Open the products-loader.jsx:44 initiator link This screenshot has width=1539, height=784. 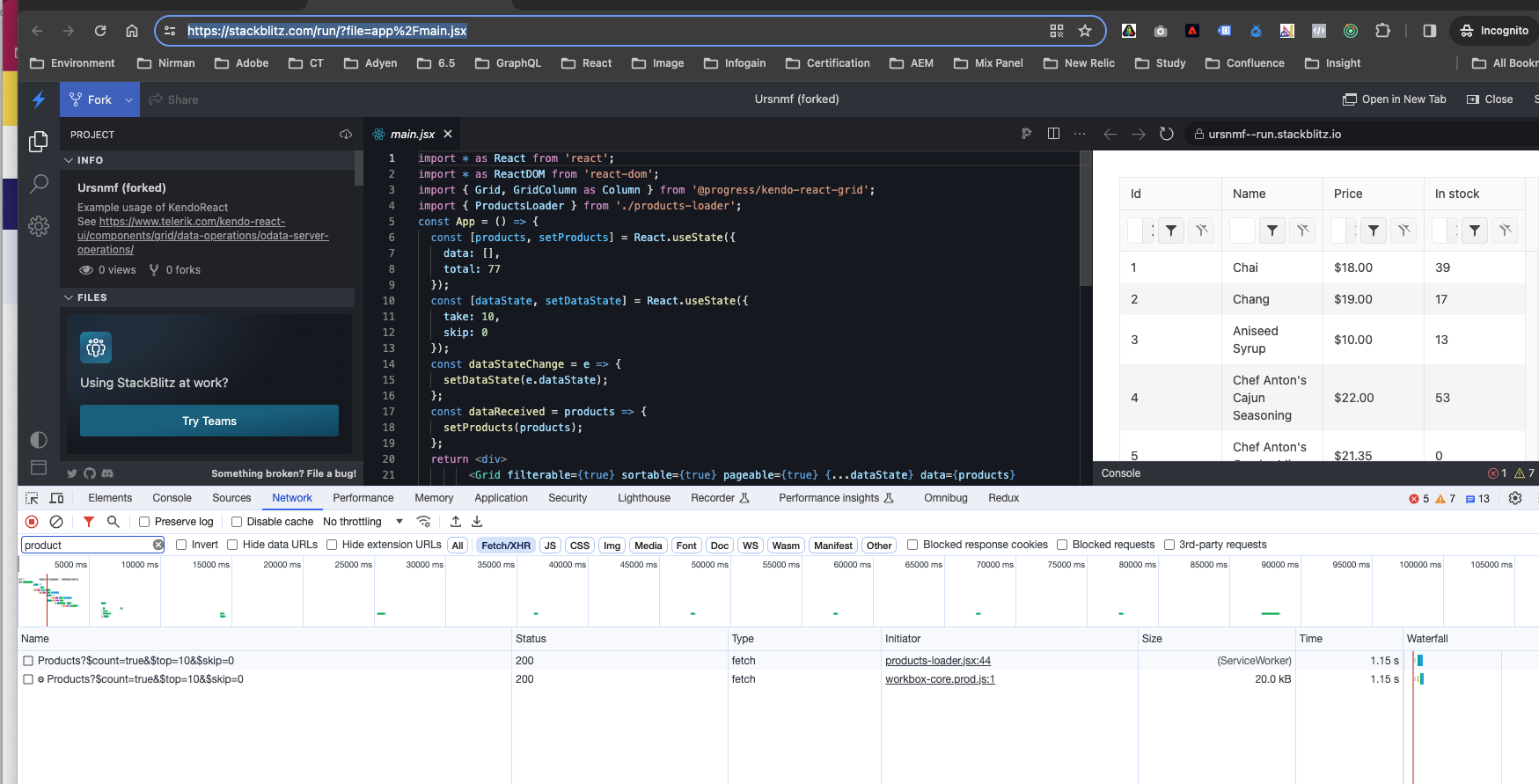[937, 661]
